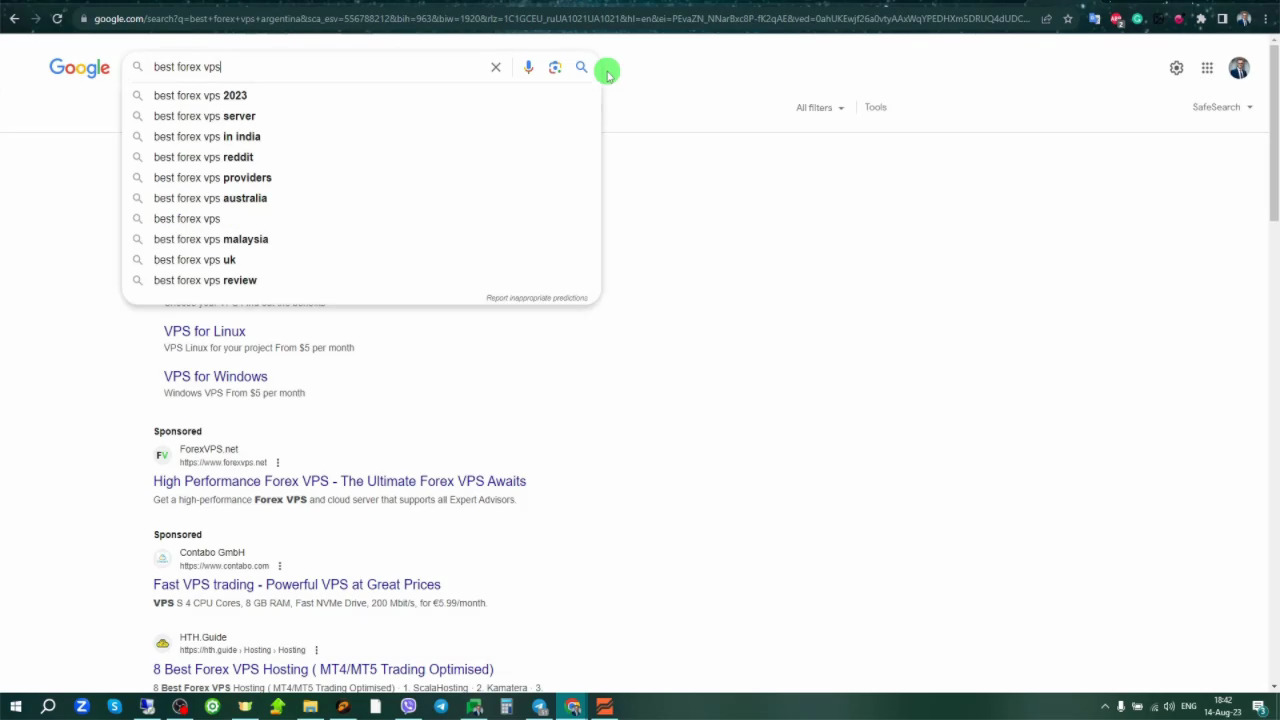Open the All filters dropdown

pyautogui.click(x=820, y=108)
